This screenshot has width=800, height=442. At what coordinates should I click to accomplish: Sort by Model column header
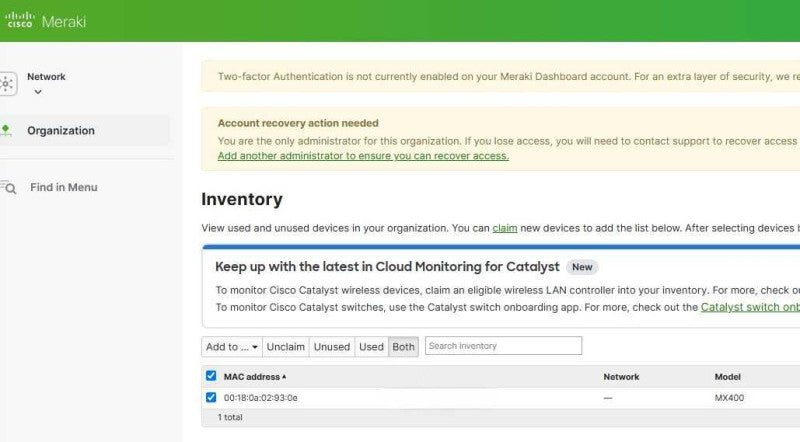pos(727,377)
